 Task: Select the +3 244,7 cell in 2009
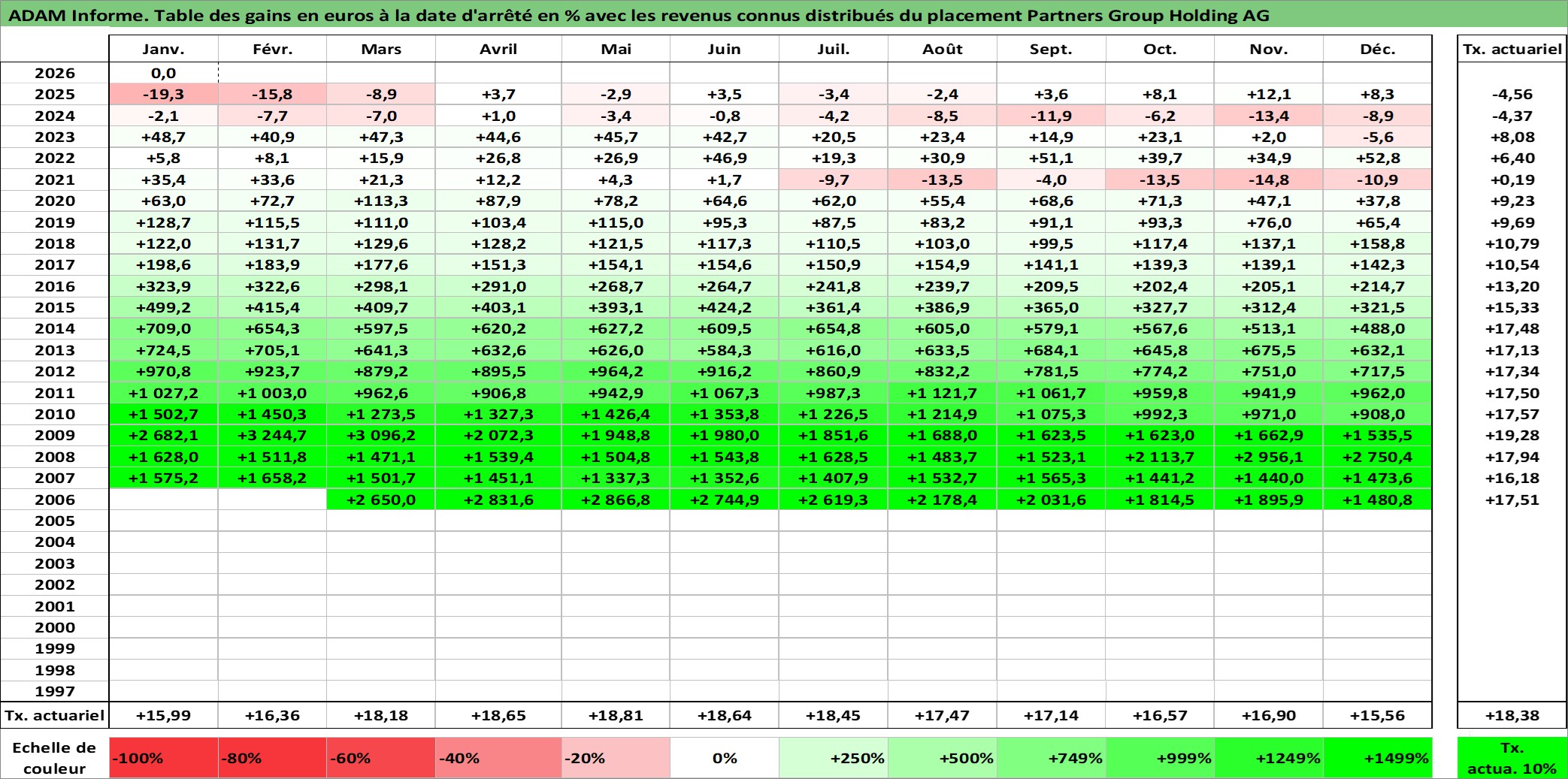272,435
